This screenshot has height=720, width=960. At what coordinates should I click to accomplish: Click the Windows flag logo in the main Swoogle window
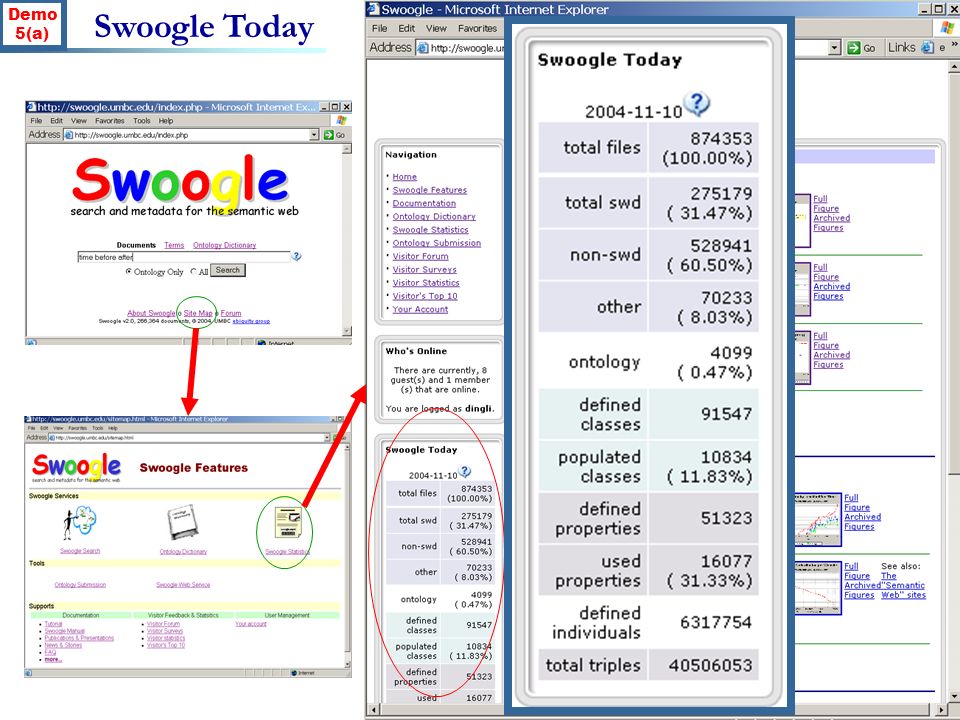[948, 28]
